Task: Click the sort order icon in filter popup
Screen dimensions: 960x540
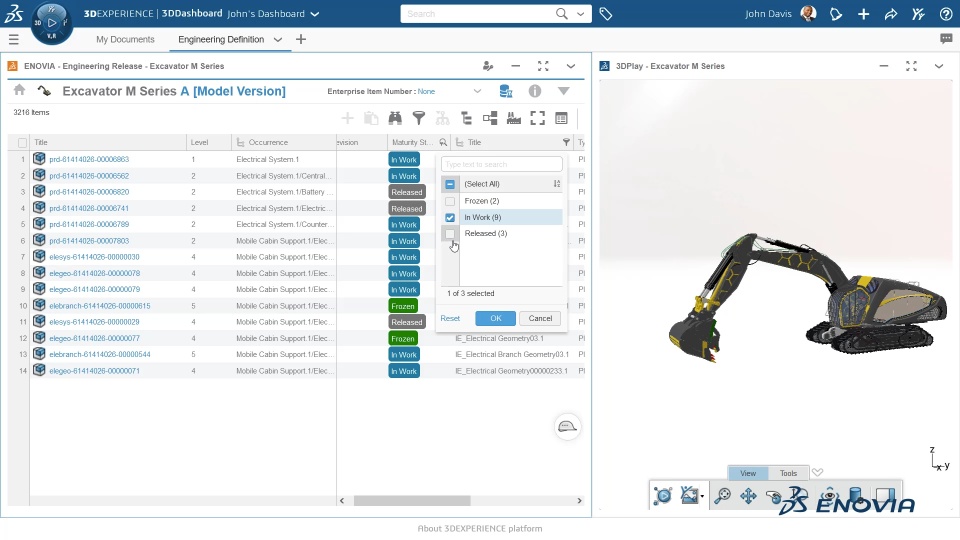Action: (557, 184)
